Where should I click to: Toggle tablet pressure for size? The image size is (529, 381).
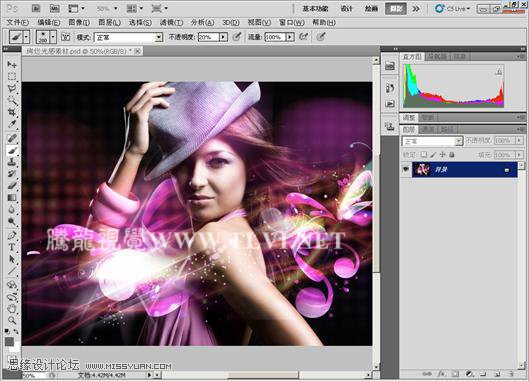click(321, 36)
